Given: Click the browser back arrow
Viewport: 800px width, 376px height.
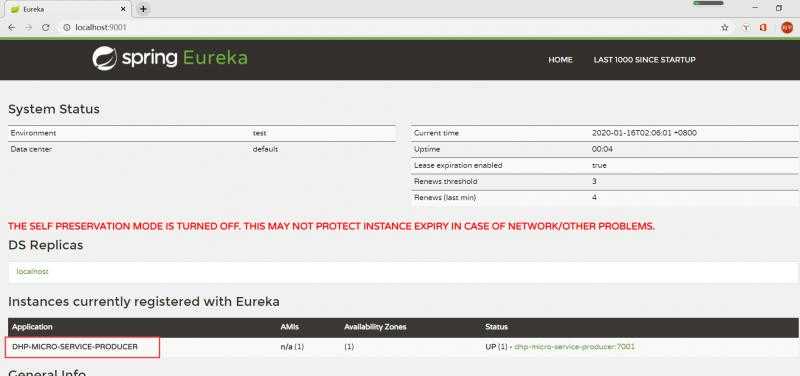Looking at the screenshot, I should (x=12, y=28).
